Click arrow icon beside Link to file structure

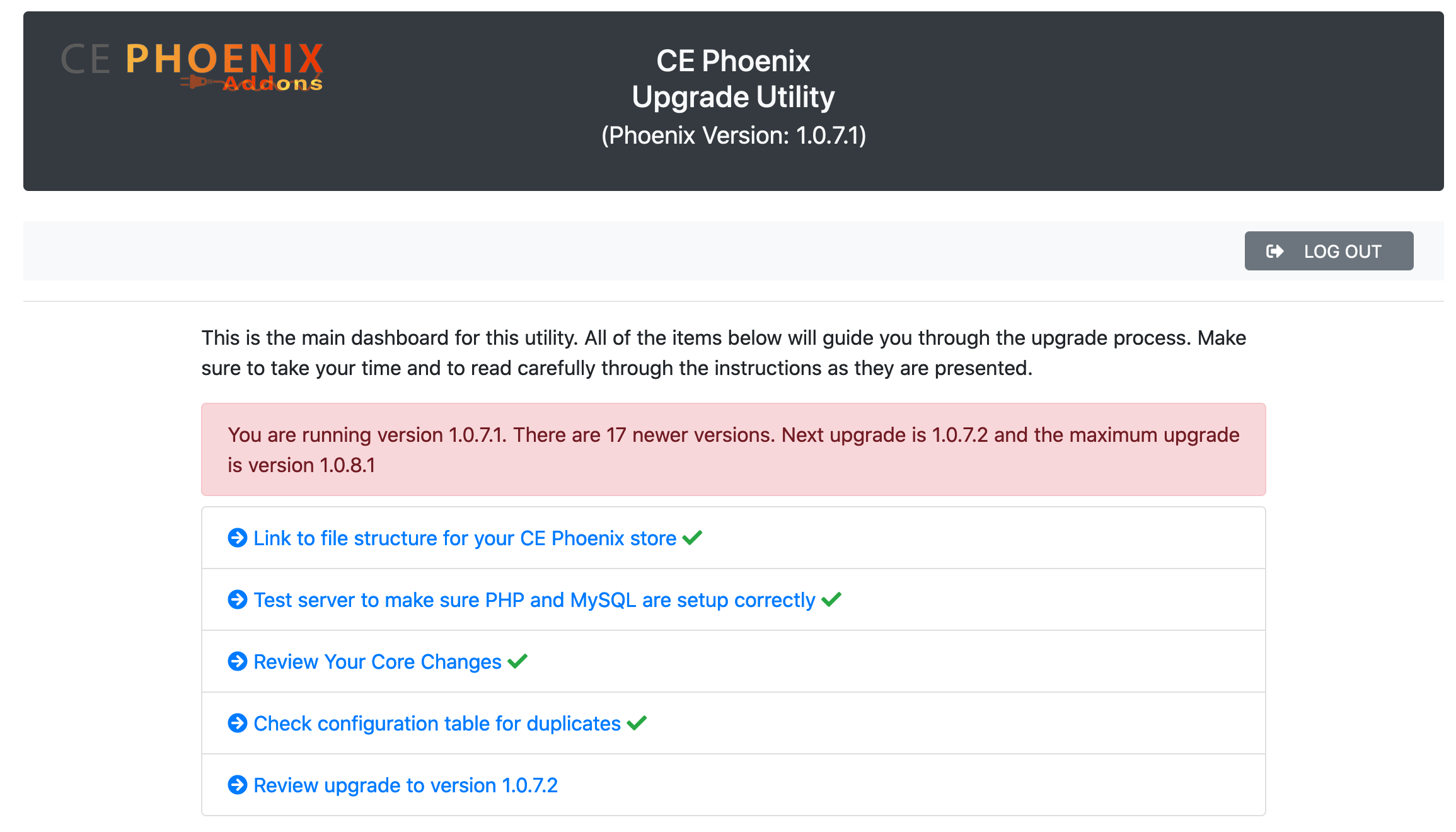[238, 538]
